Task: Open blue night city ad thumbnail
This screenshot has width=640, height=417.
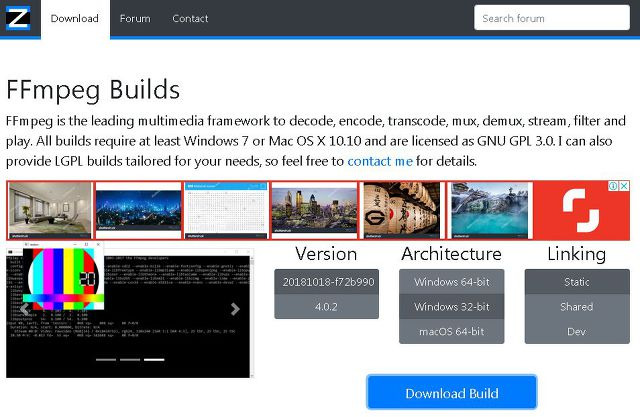Action: tap(138, 210)
